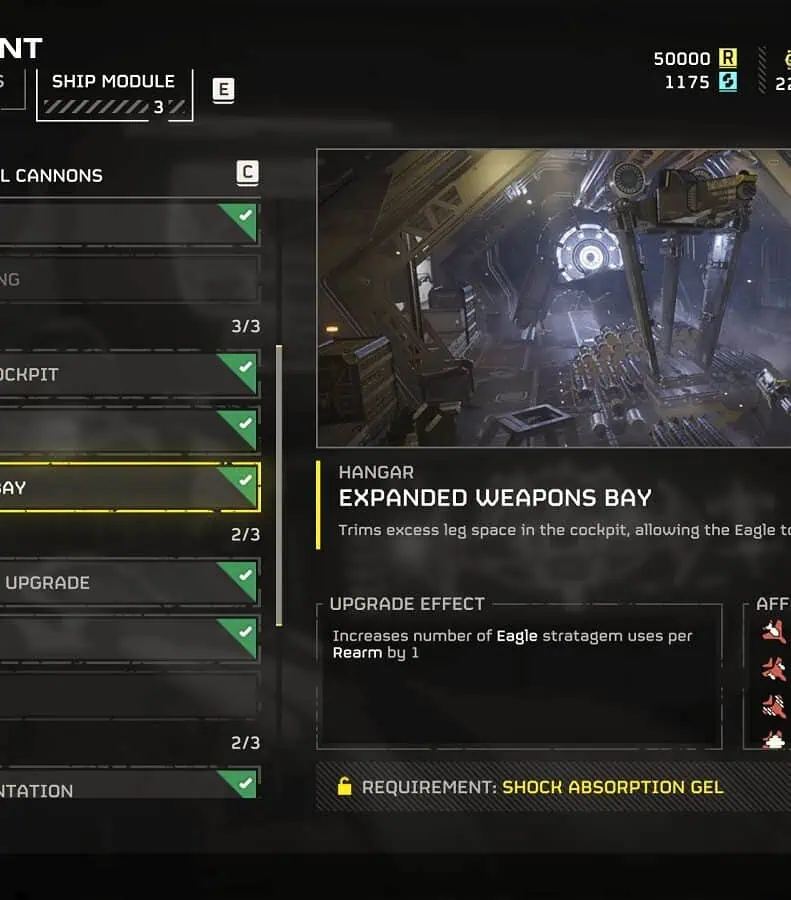Select the Eagle icon with striped trail

(x=774, y=707)
